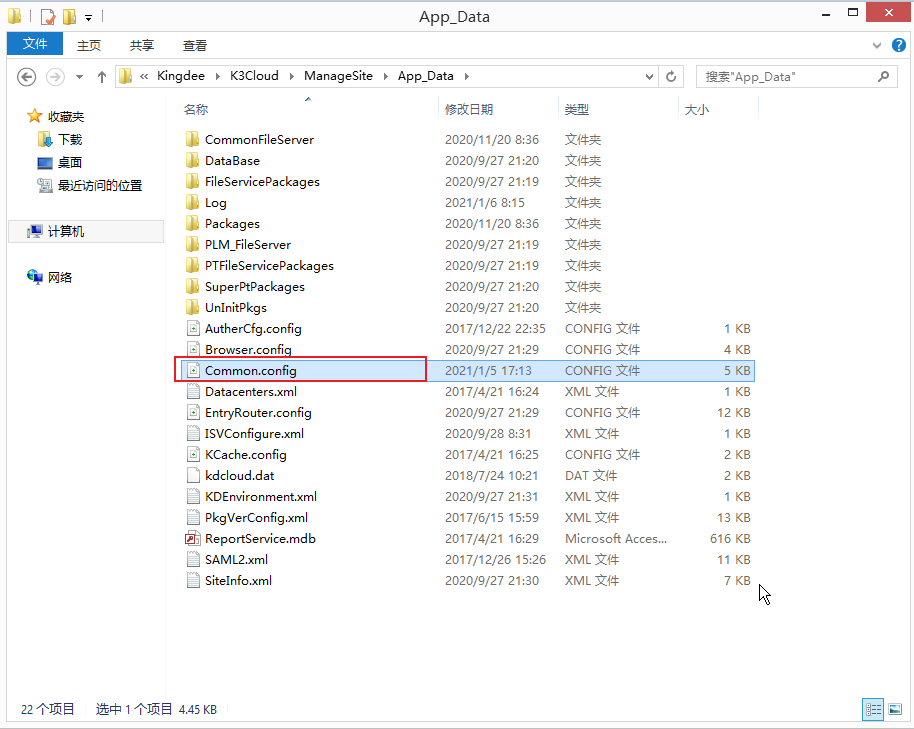Click K3Cloud in the address breadcrumb

tap(255, 76)
